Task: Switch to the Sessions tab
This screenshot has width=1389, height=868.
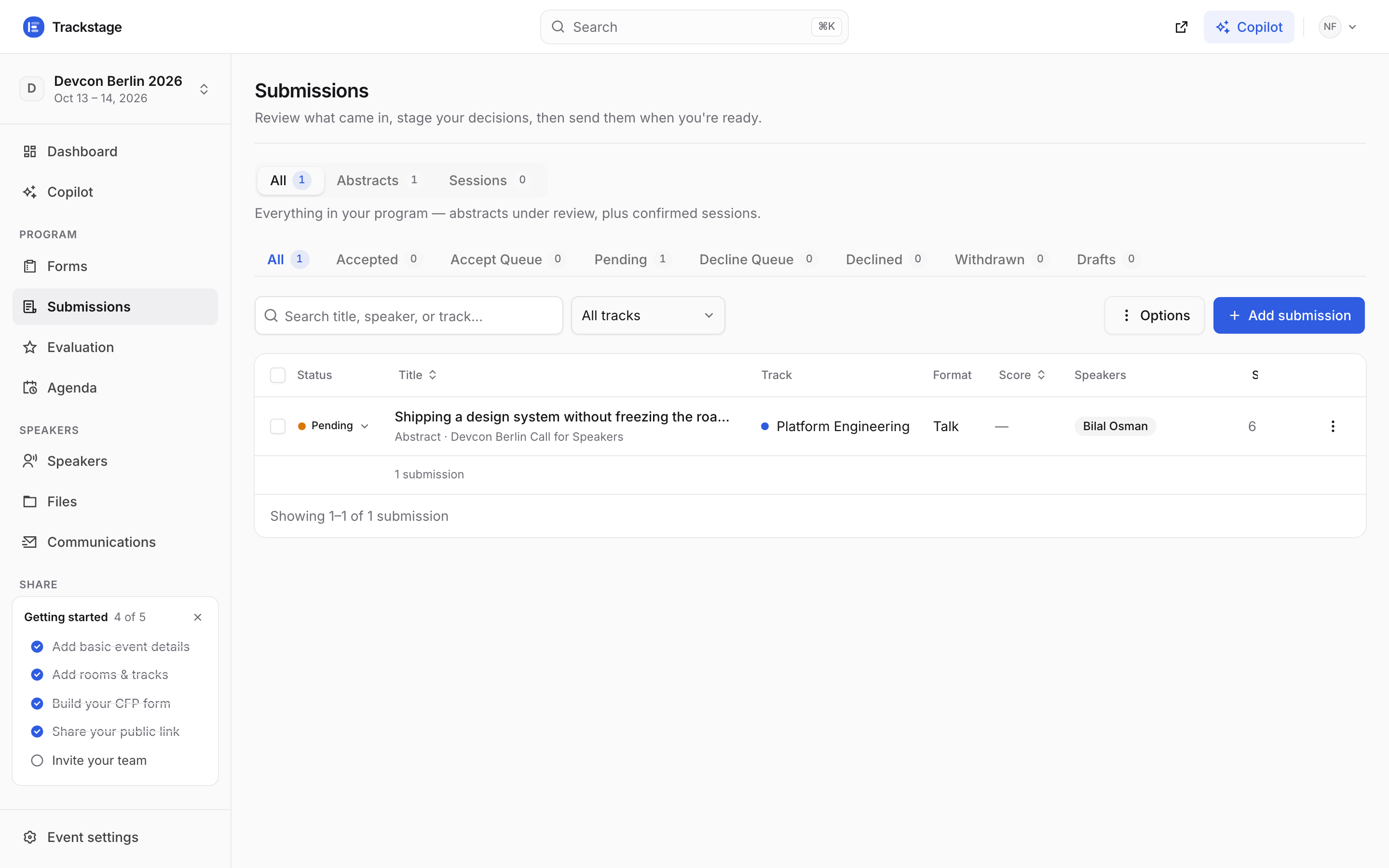Action: [x=488, y=180]
